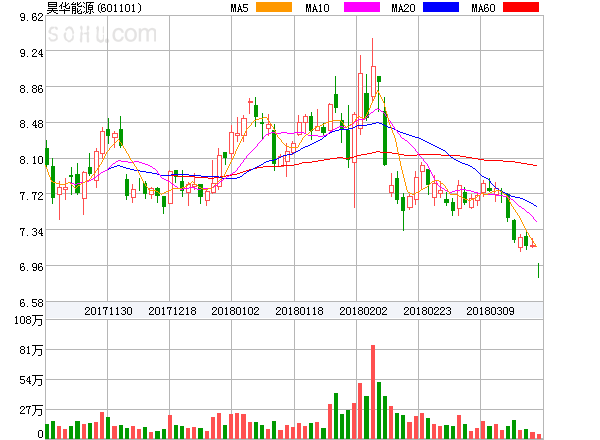600x440 pixels.
Task: Select the MA5 legend label
Action: (239, 8)
